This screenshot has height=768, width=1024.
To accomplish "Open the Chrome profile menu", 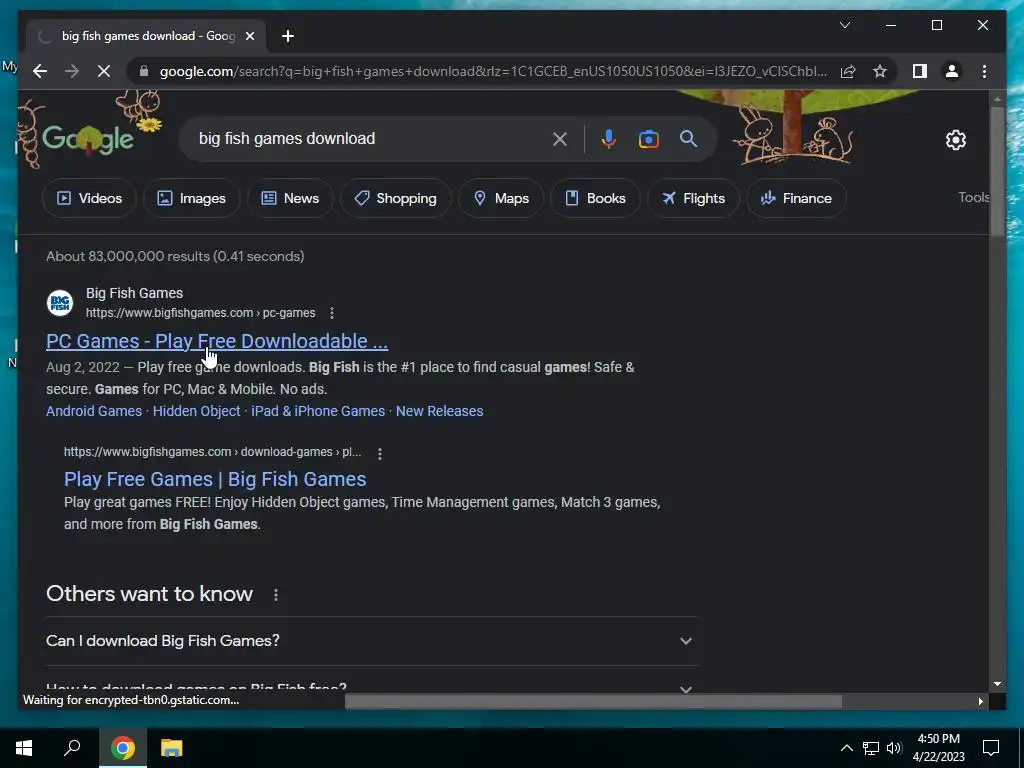I will tap(952, 71).
